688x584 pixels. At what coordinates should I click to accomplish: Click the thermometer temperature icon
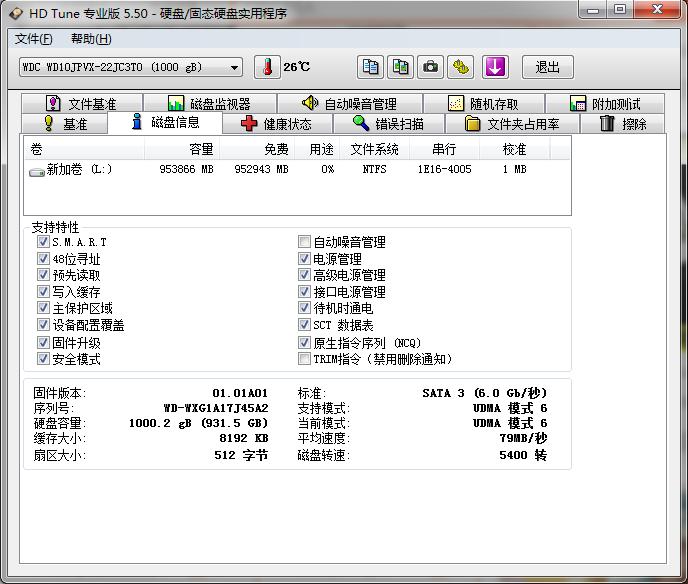click(267, 67)
